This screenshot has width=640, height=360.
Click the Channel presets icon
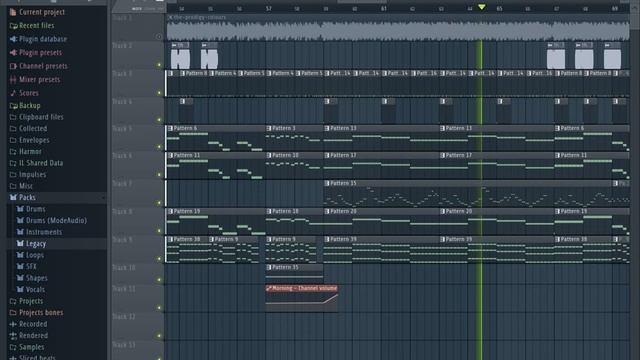[x=13, y=66]
